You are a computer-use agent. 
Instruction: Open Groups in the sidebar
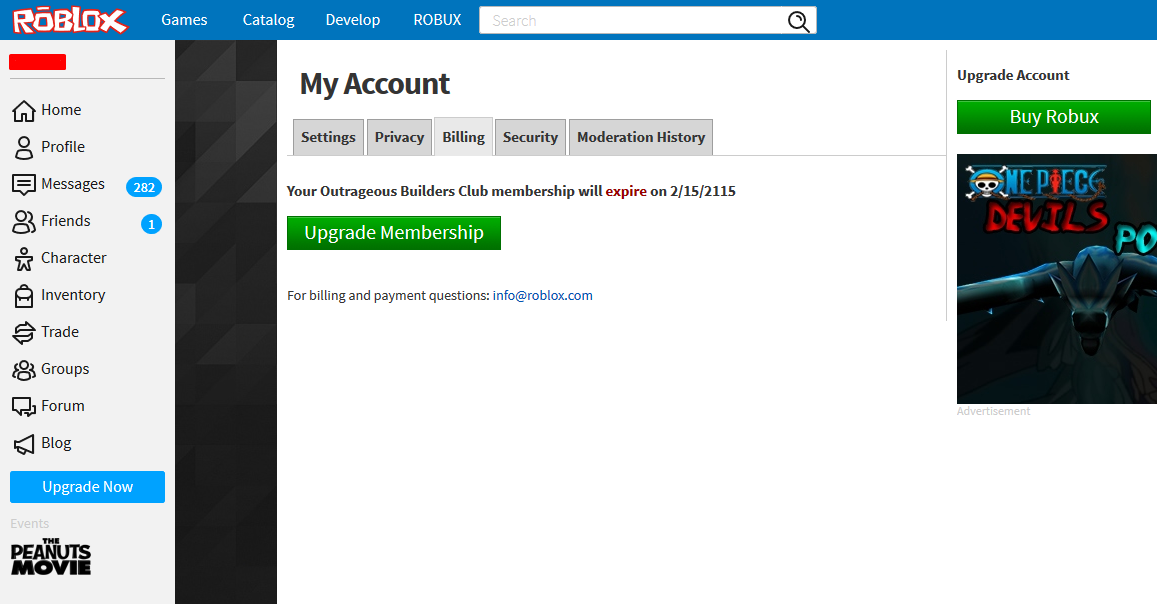pyautogui.click(x=65, y=369)
